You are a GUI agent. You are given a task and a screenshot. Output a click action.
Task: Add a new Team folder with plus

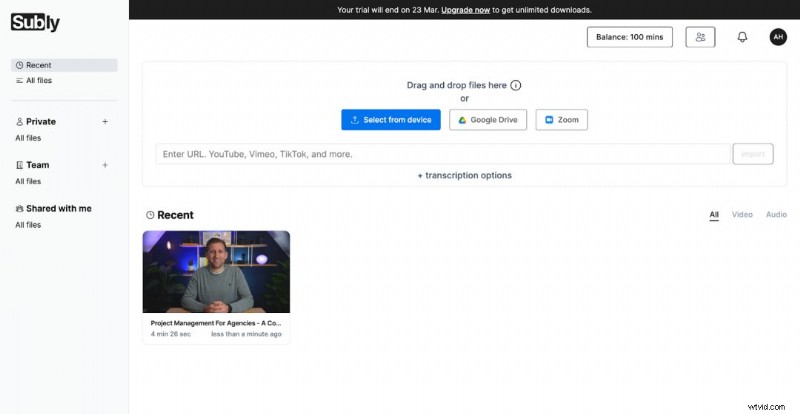pyautogui.click(x=105, y=165)
